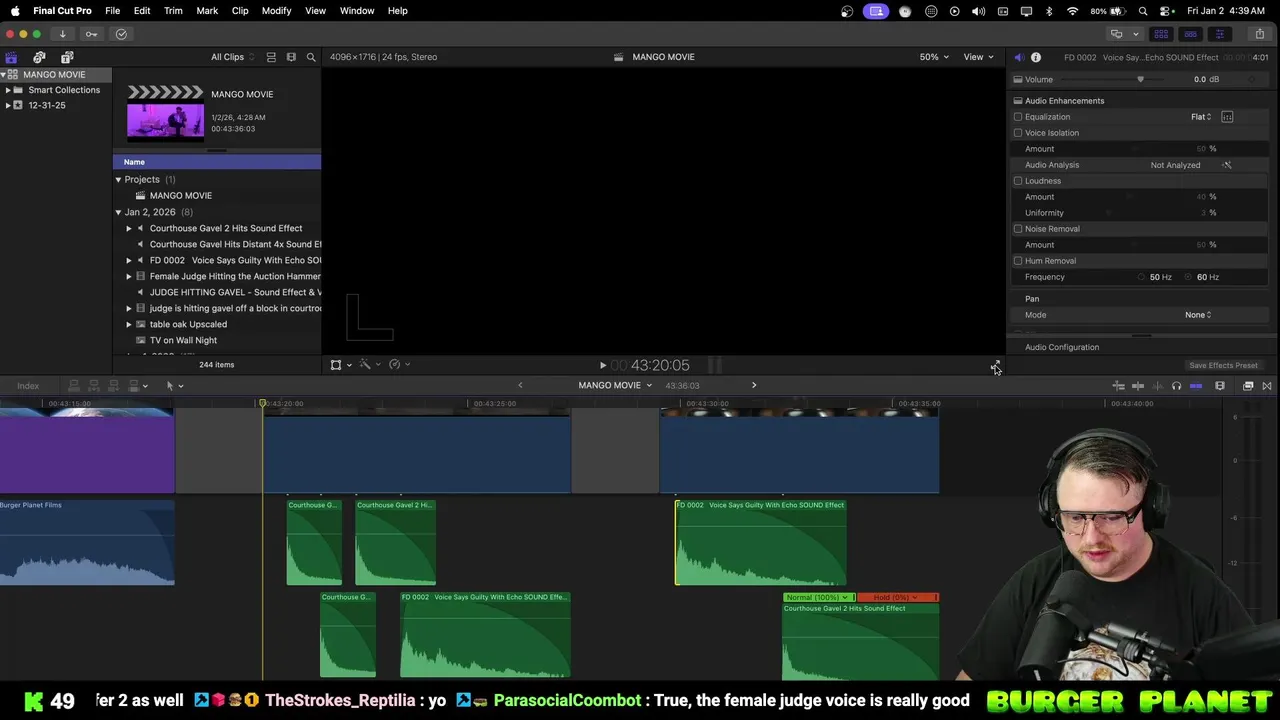Open Photos and Audio sidebar
Viewport: 1280px width, 720px height.
(x=39, y=57)
